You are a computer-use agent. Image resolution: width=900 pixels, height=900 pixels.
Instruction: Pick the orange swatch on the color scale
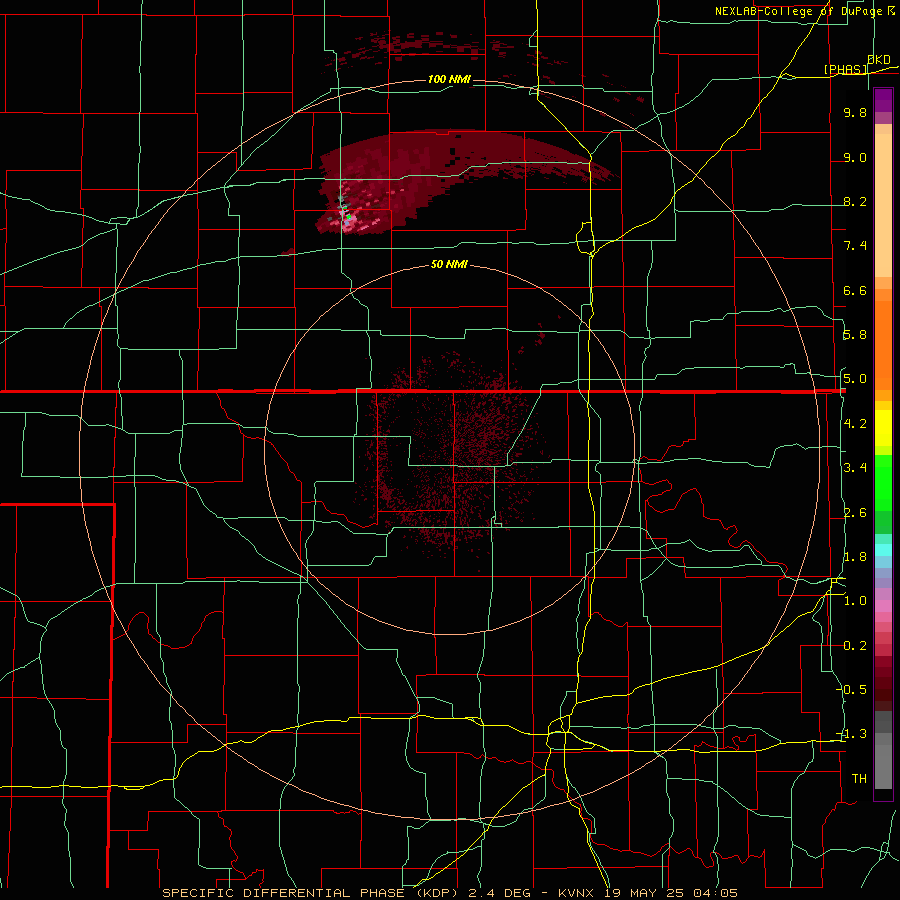883,344
